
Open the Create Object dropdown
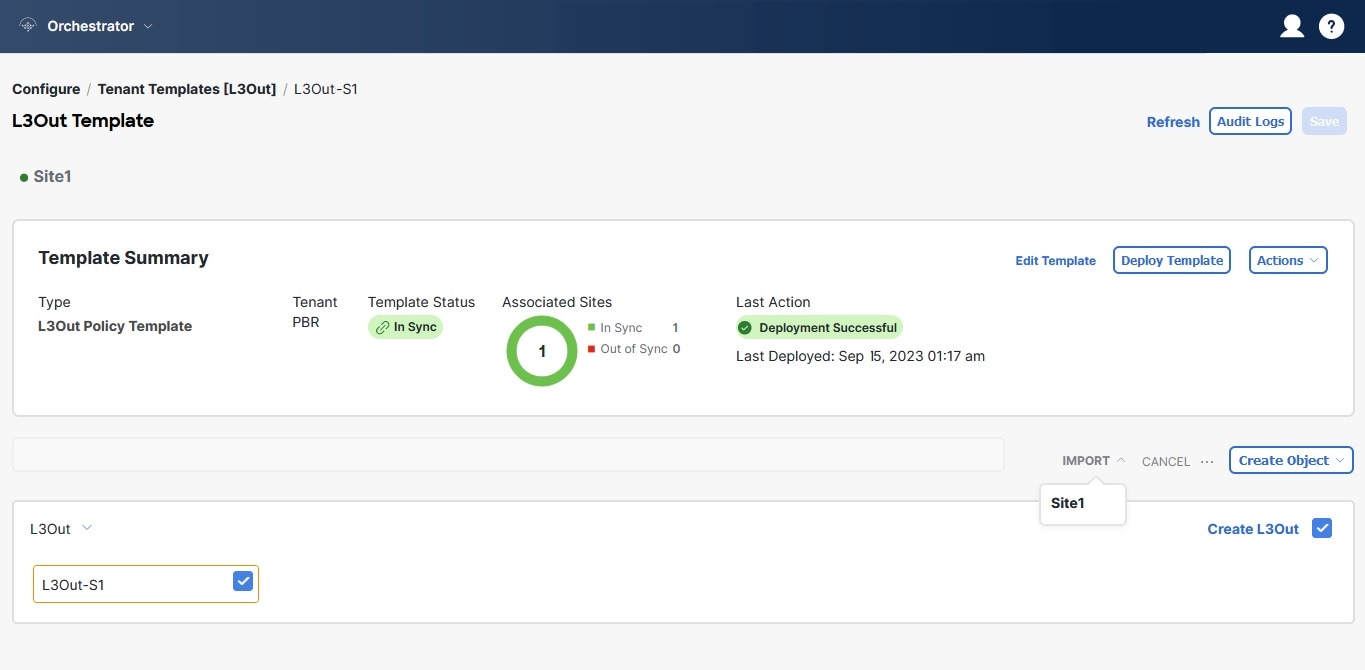click(1291, 460)
